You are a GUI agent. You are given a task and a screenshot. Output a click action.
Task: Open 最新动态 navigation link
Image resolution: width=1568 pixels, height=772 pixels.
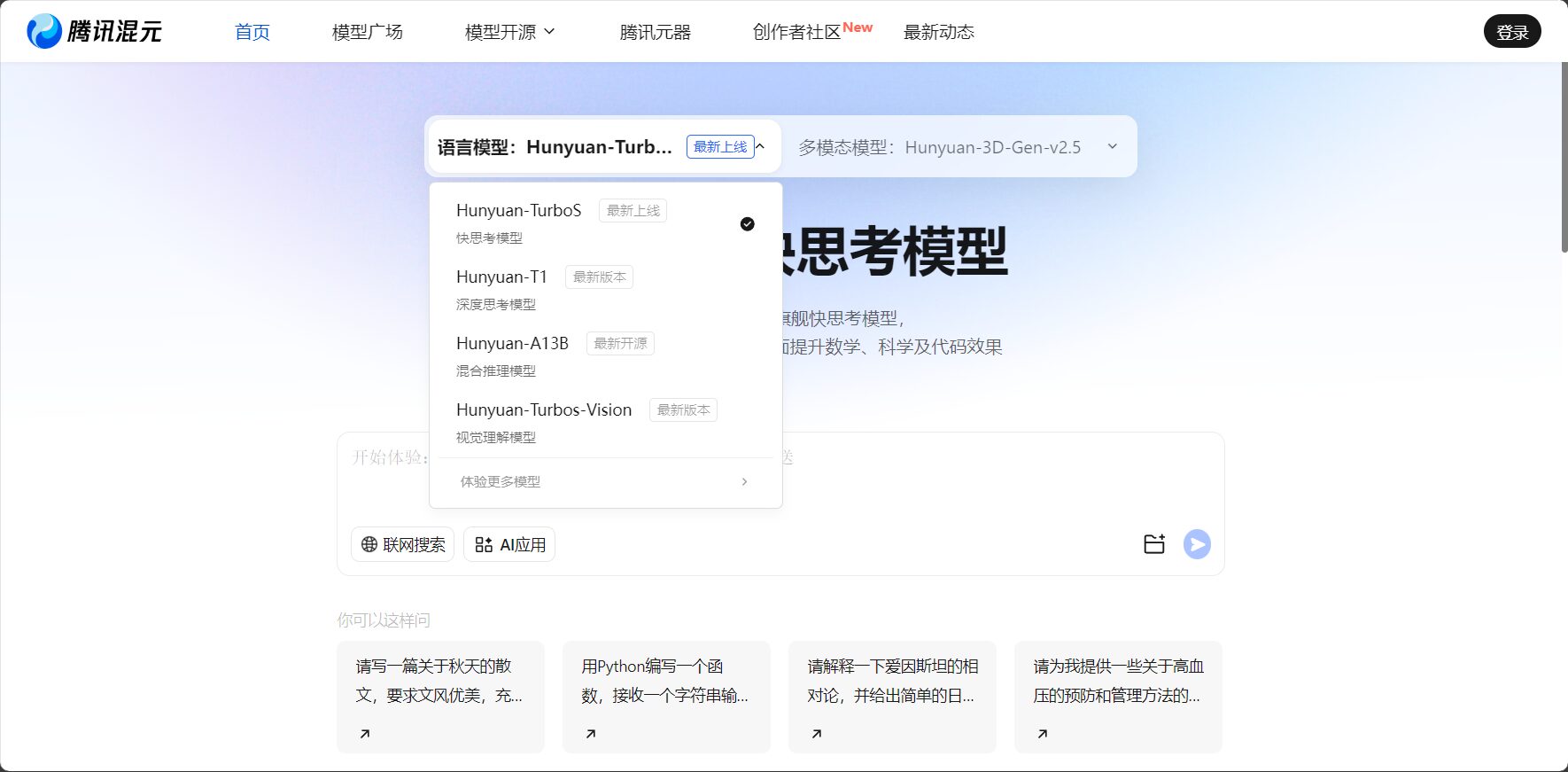pyautogui.click(x=939, y=32)
